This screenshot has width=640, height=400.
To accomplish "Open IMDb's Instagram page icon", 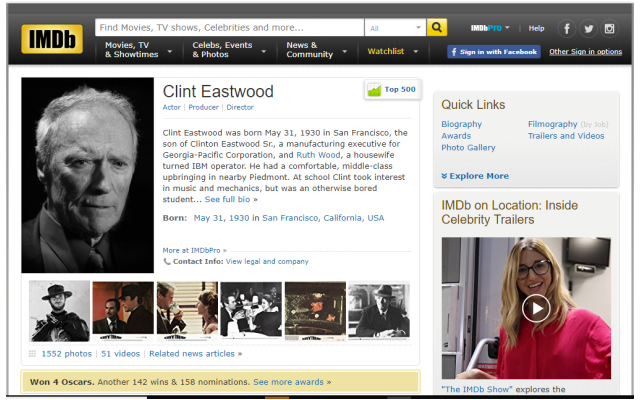I will [x=609, y=29].
